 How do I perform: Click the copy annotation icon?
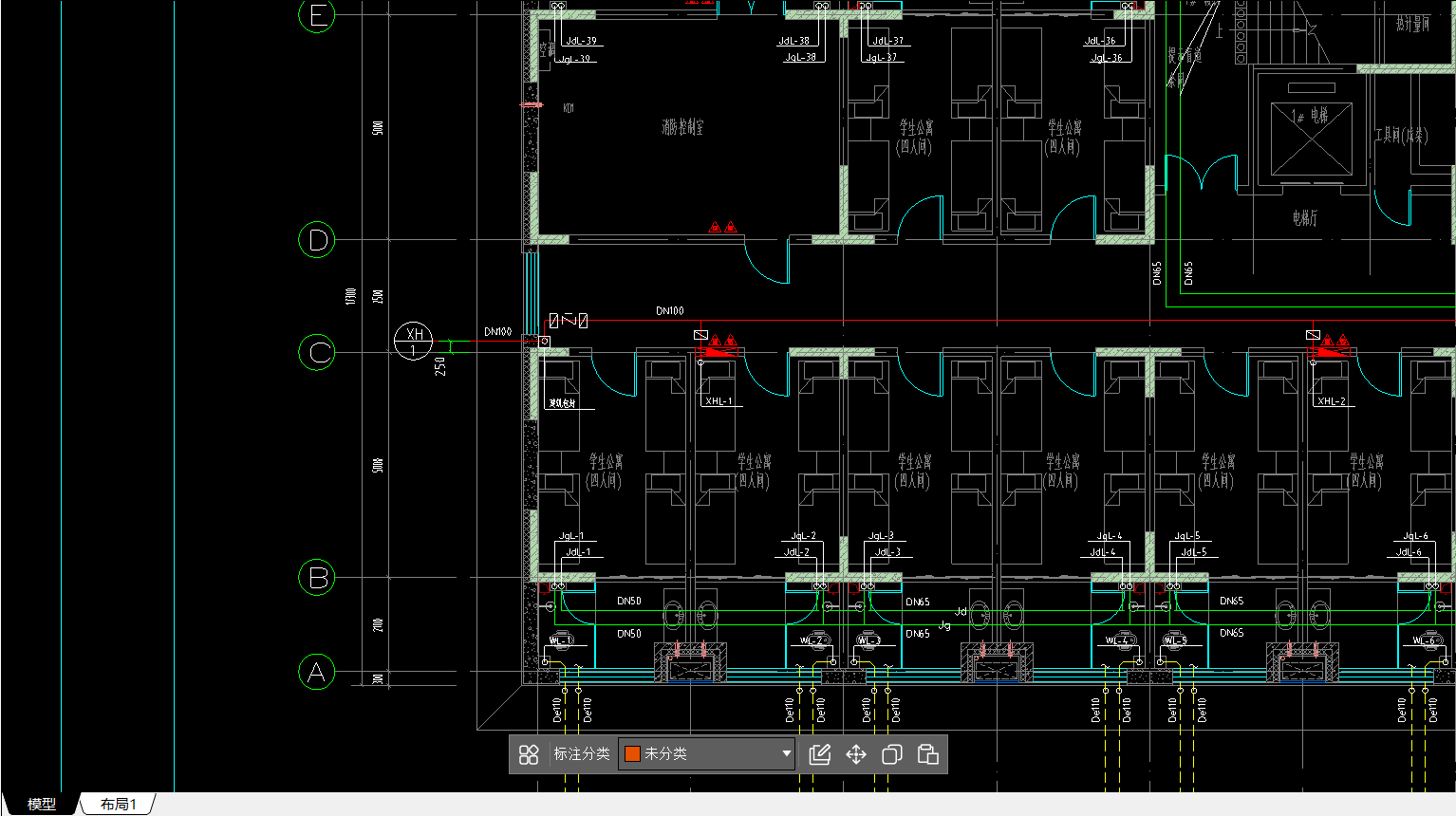coord(892,754)
